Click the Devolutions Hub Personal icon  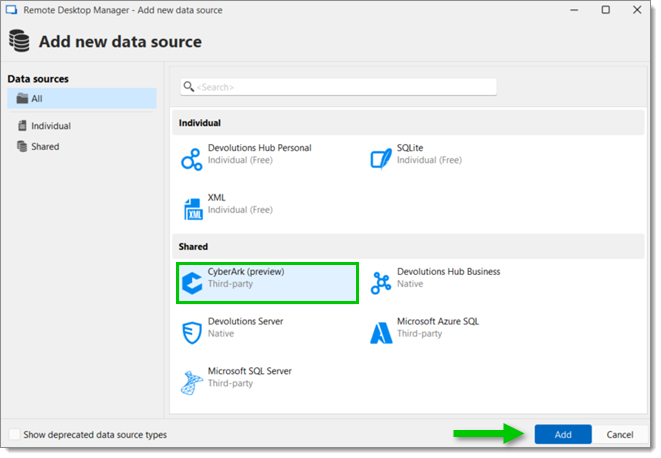pos(192,159)
